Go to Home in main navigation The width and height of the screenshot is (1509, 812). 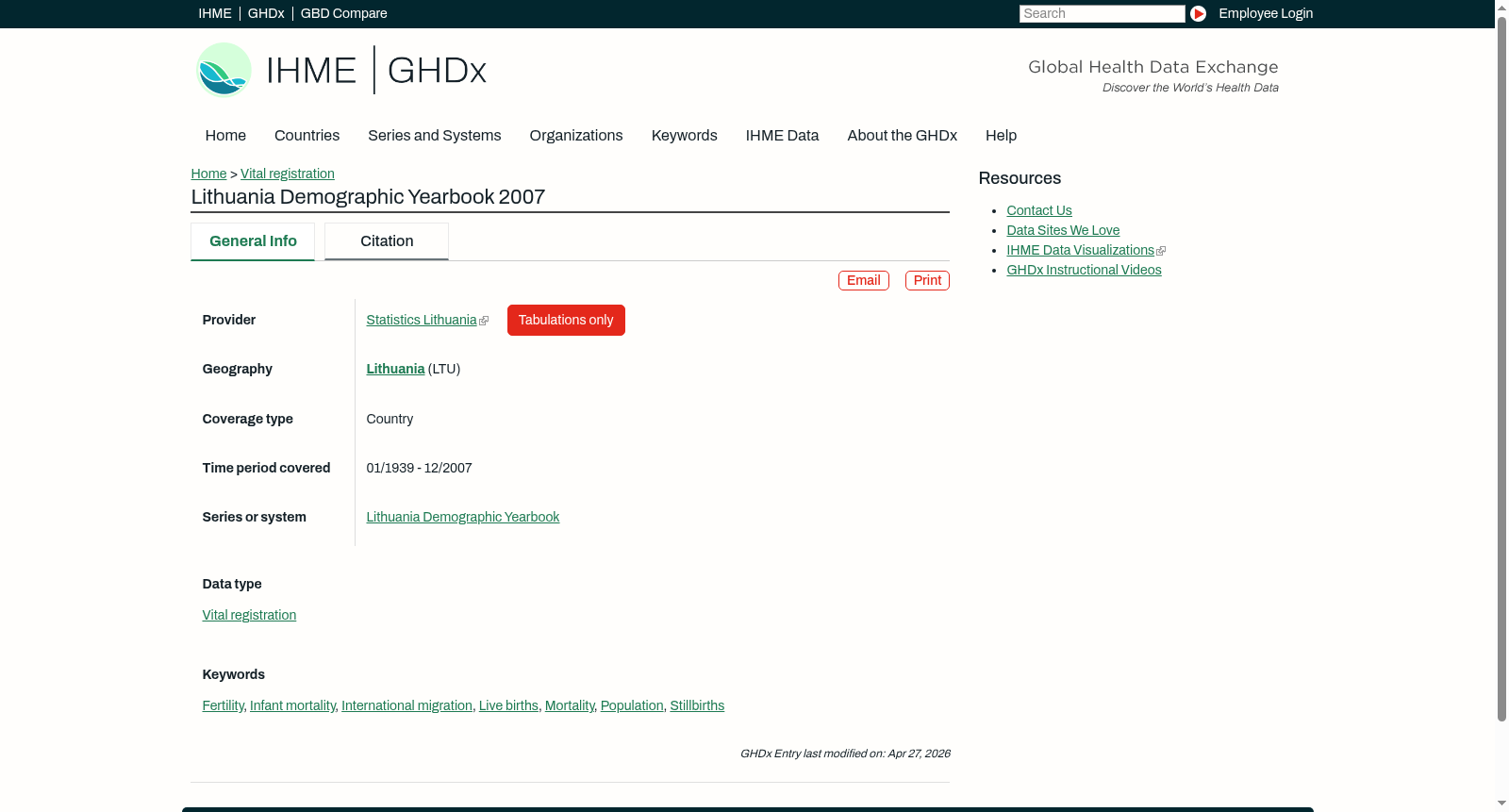[225, 135]
